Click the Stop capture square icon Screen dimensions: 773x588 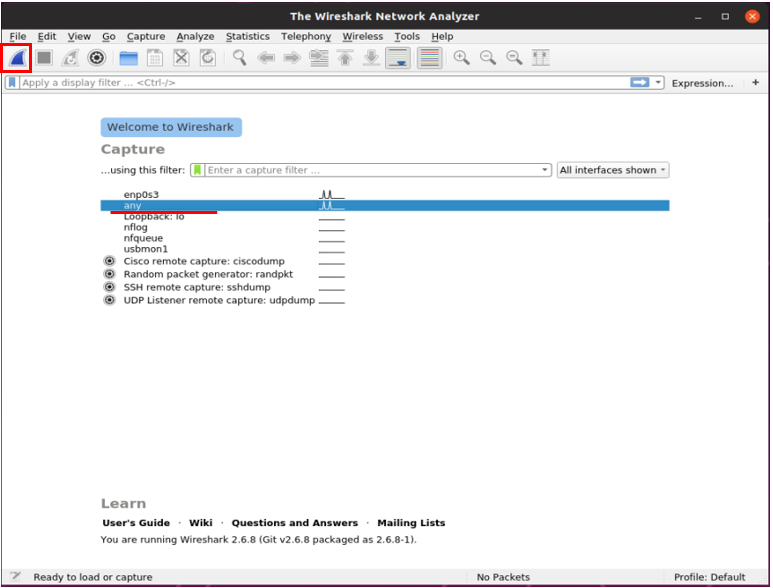coord(44,58)
